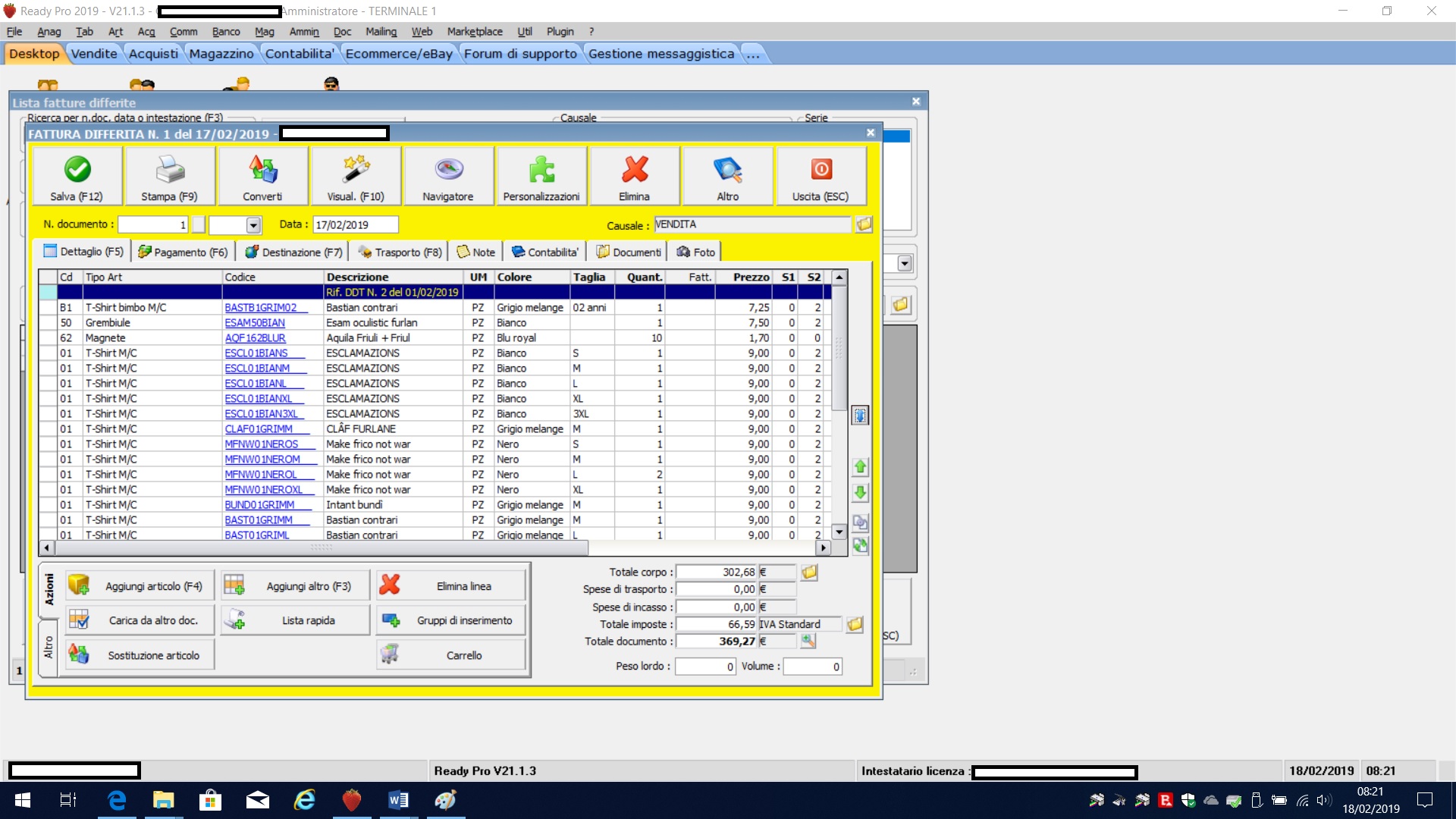This screenshot has height=819, width=1456.
Task: Switch to Vendite top tab
Action: point(94,54)
